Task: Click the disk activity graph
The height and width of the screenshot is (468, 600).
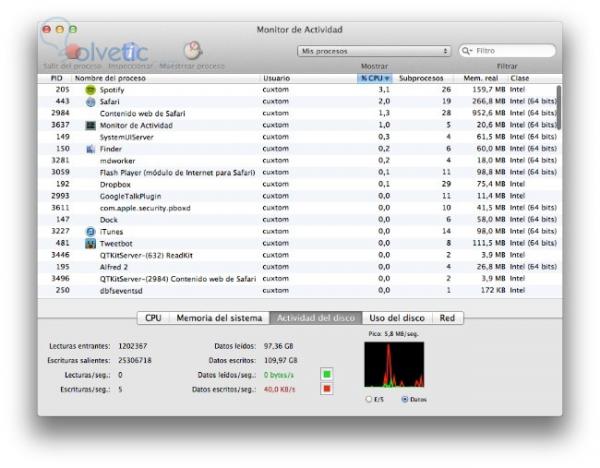Action: point(394,365)
